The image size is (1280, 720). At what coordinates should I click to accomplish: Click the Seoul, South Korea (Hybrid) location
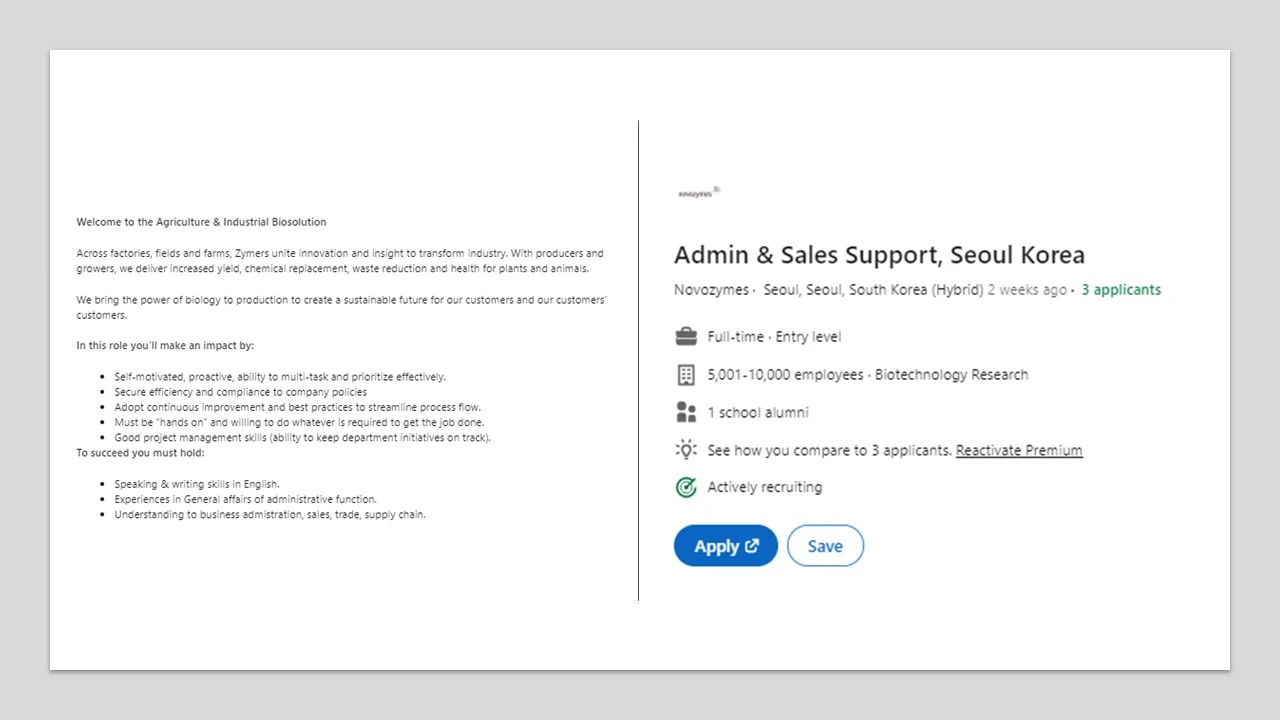tap(872, 290)
